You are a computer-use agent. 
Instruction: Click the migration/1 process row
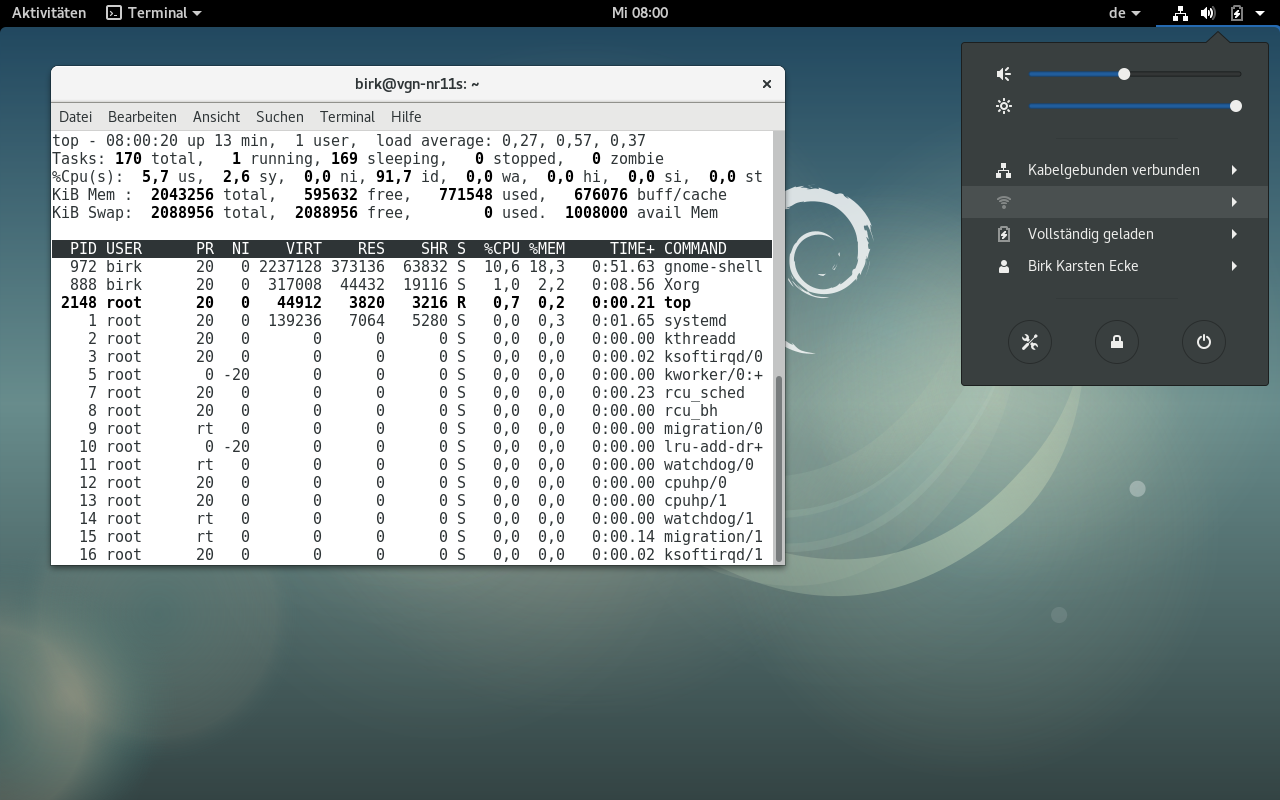412,537
